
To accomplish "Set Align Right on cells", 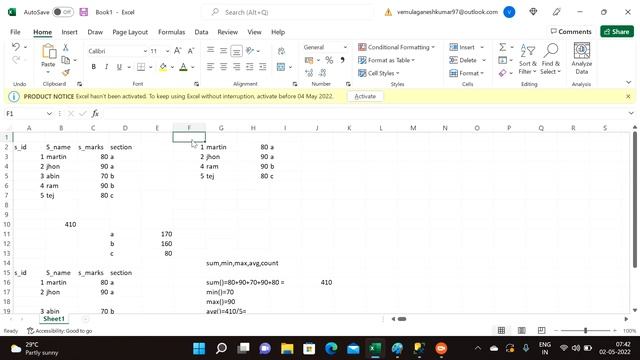I will point(236,67).
